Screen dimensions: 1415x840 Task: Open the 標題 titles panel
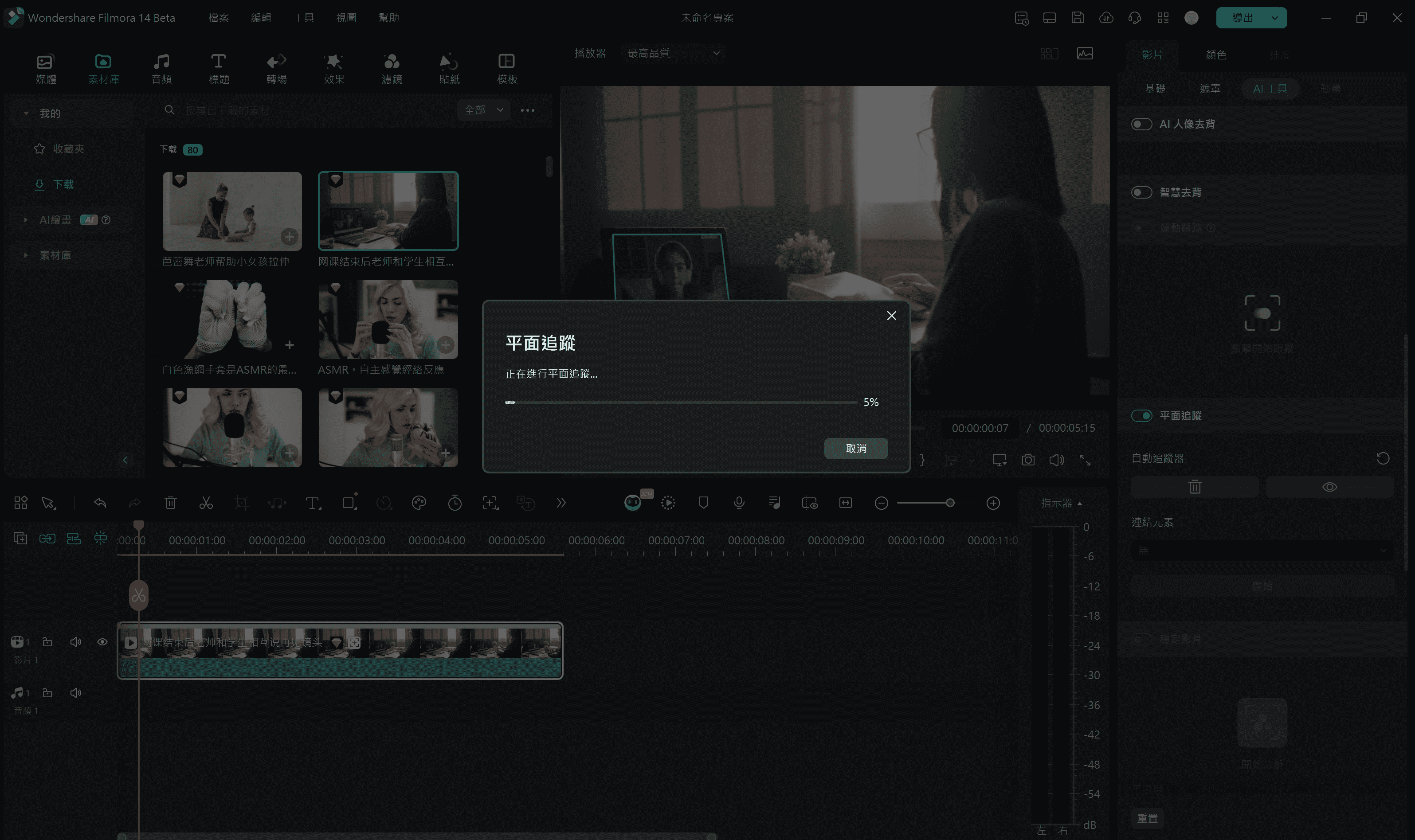pos(219,69)
